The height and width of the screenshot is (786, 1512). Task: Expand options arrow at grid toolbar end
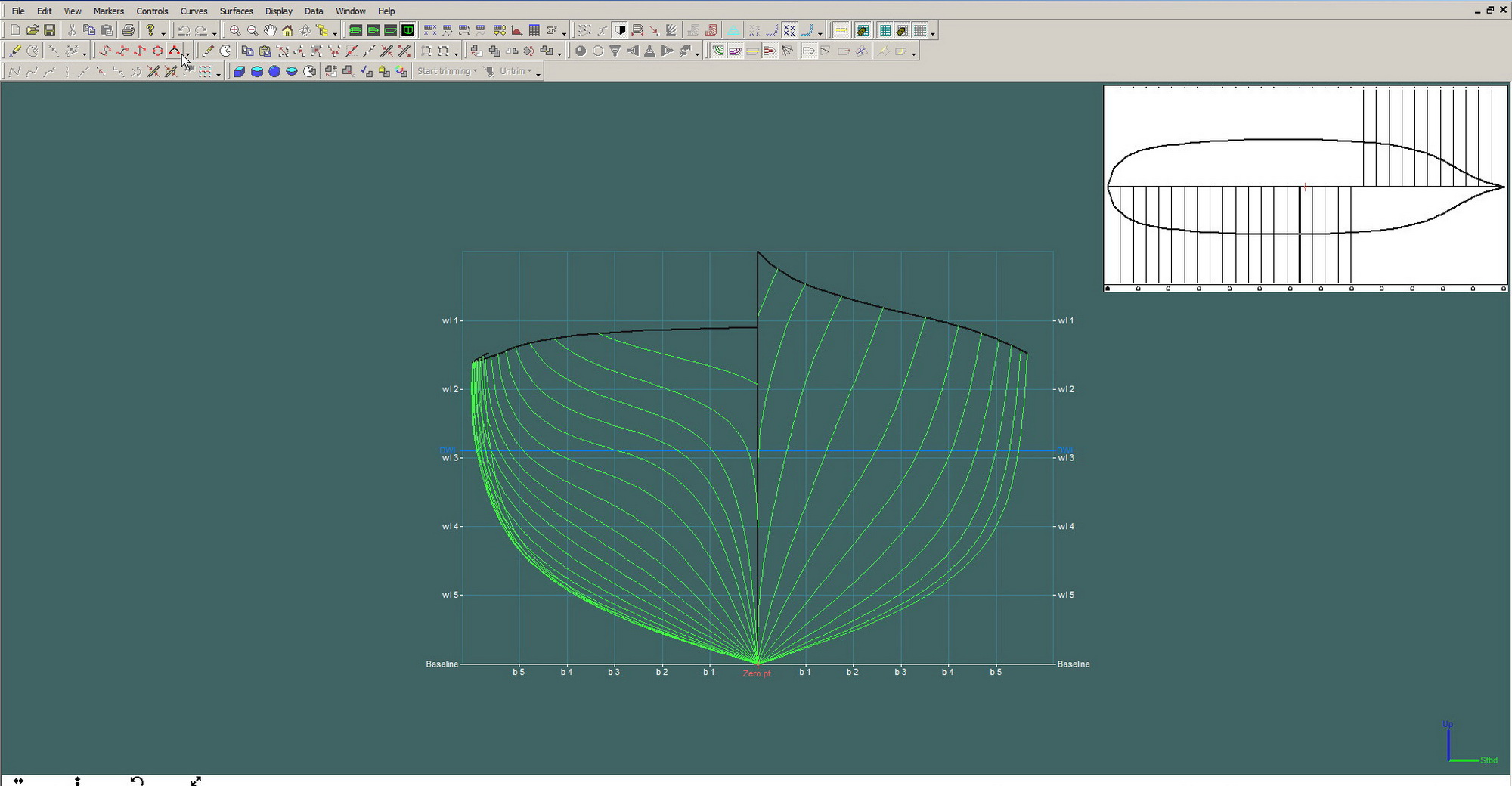(x=933, y=32)
